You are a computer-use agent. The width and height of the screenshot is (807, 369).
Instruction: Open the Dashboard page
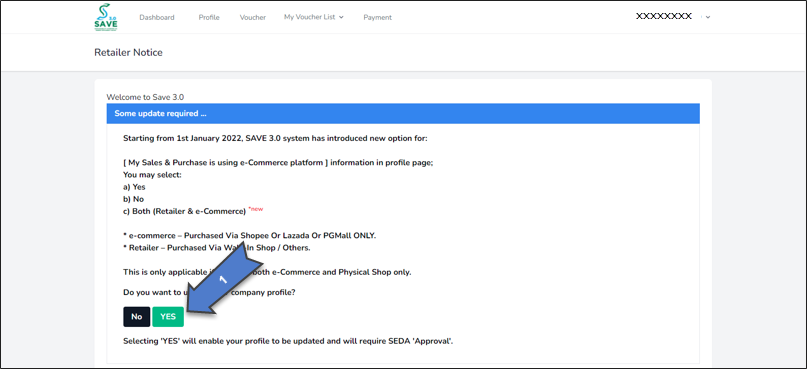(x=156, y=17)
